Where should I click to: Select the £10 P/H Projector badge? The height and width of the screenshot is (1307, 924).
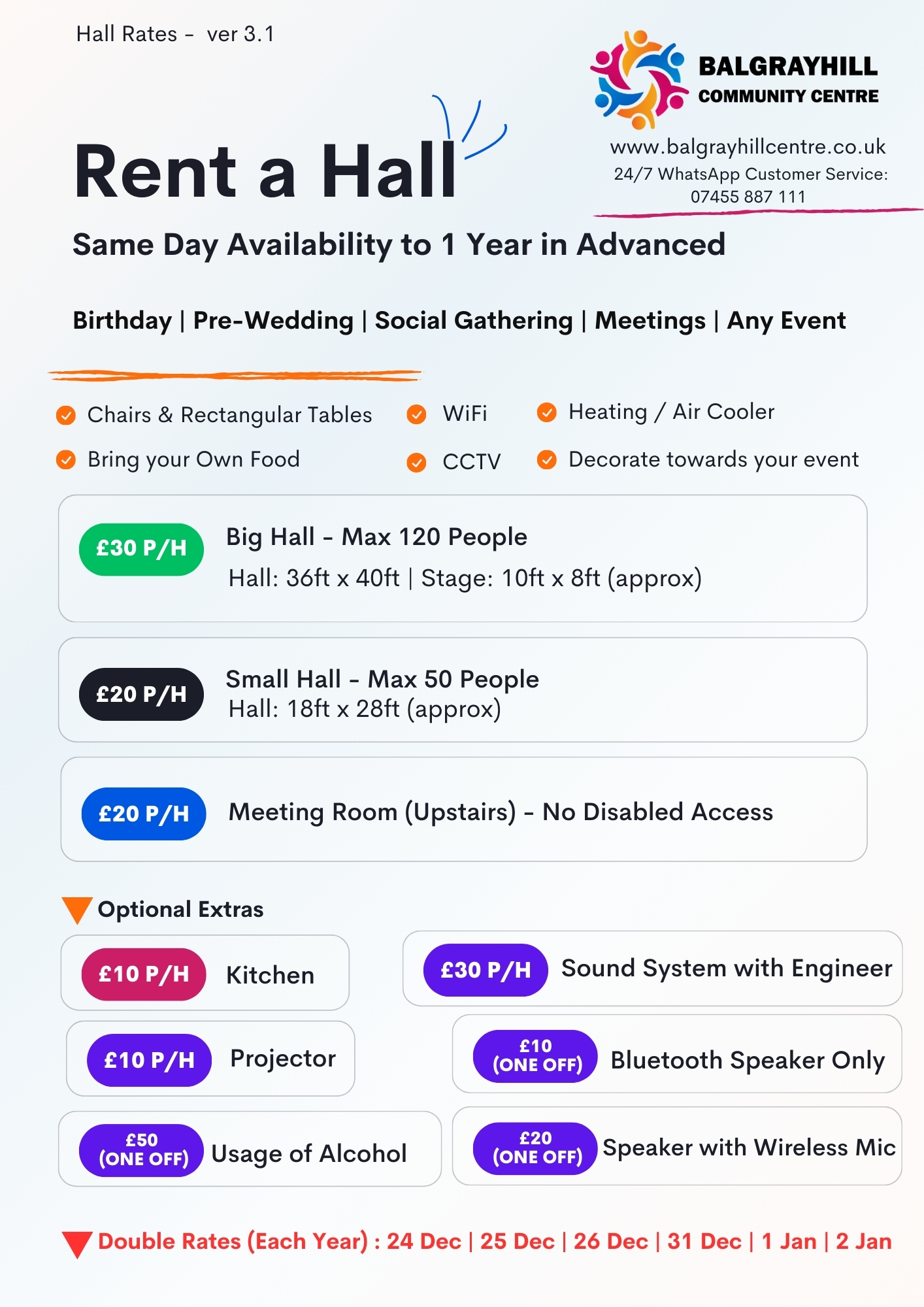149,1060
